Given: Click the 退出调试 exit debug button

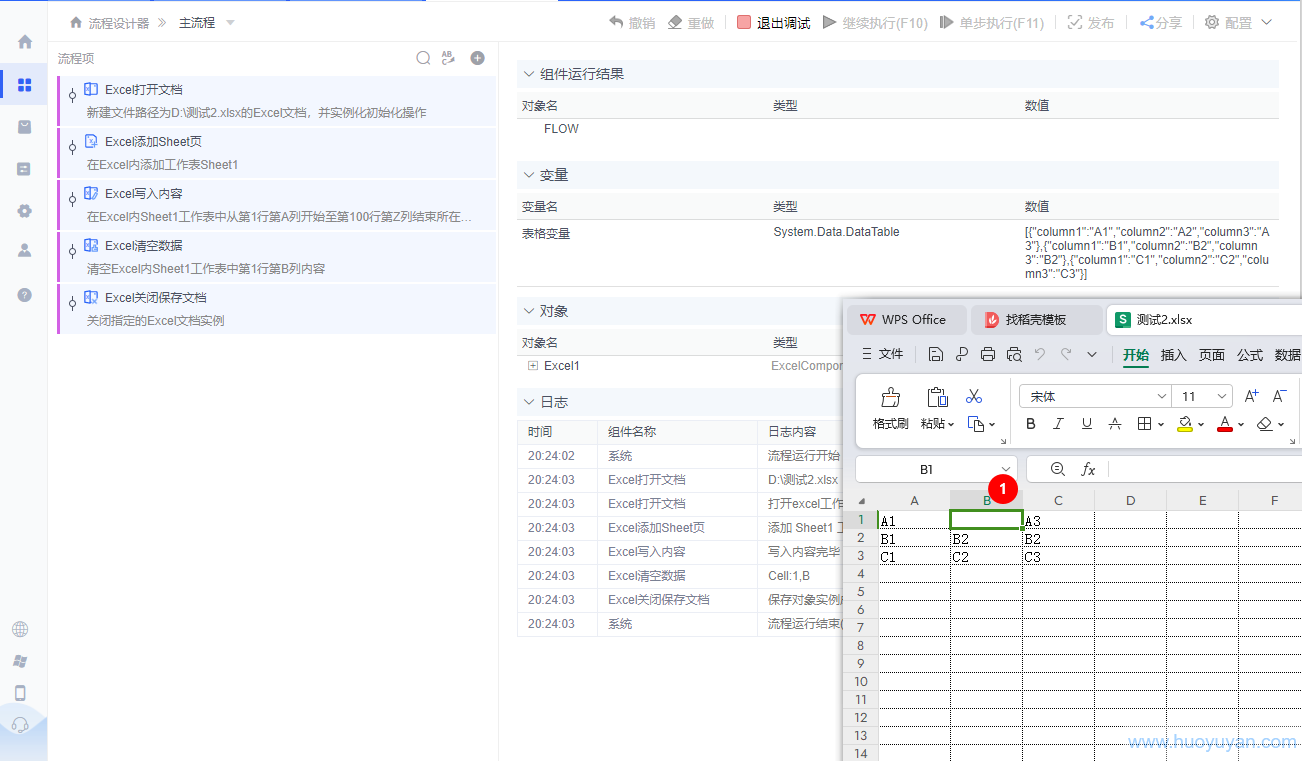Looking at the screenshot, I should [773, 22].
